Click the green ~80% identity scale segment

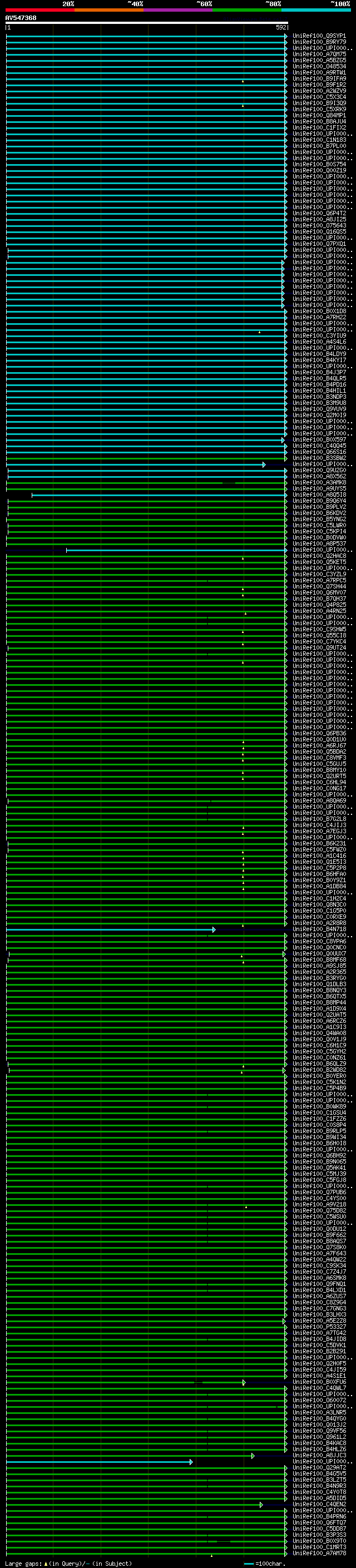(247, 10)
